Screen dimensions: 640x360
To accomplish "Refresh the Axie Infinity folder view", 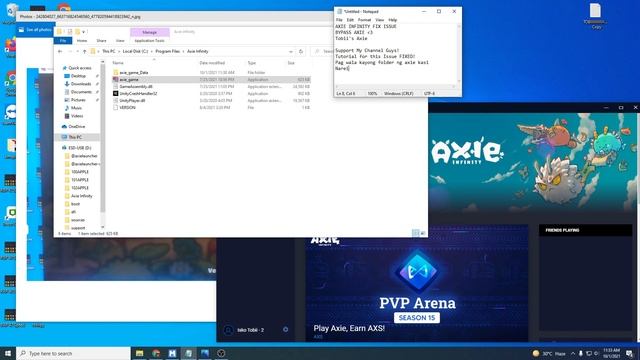I will pos(301,51).
